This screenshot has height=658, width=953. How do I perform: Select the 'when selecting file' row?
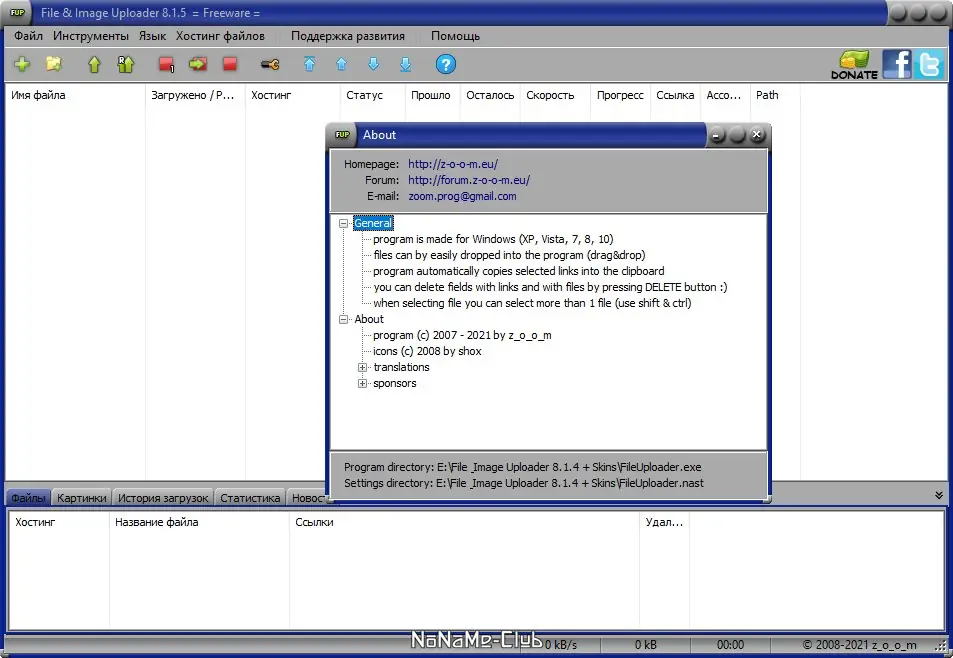tap(532, 303)
